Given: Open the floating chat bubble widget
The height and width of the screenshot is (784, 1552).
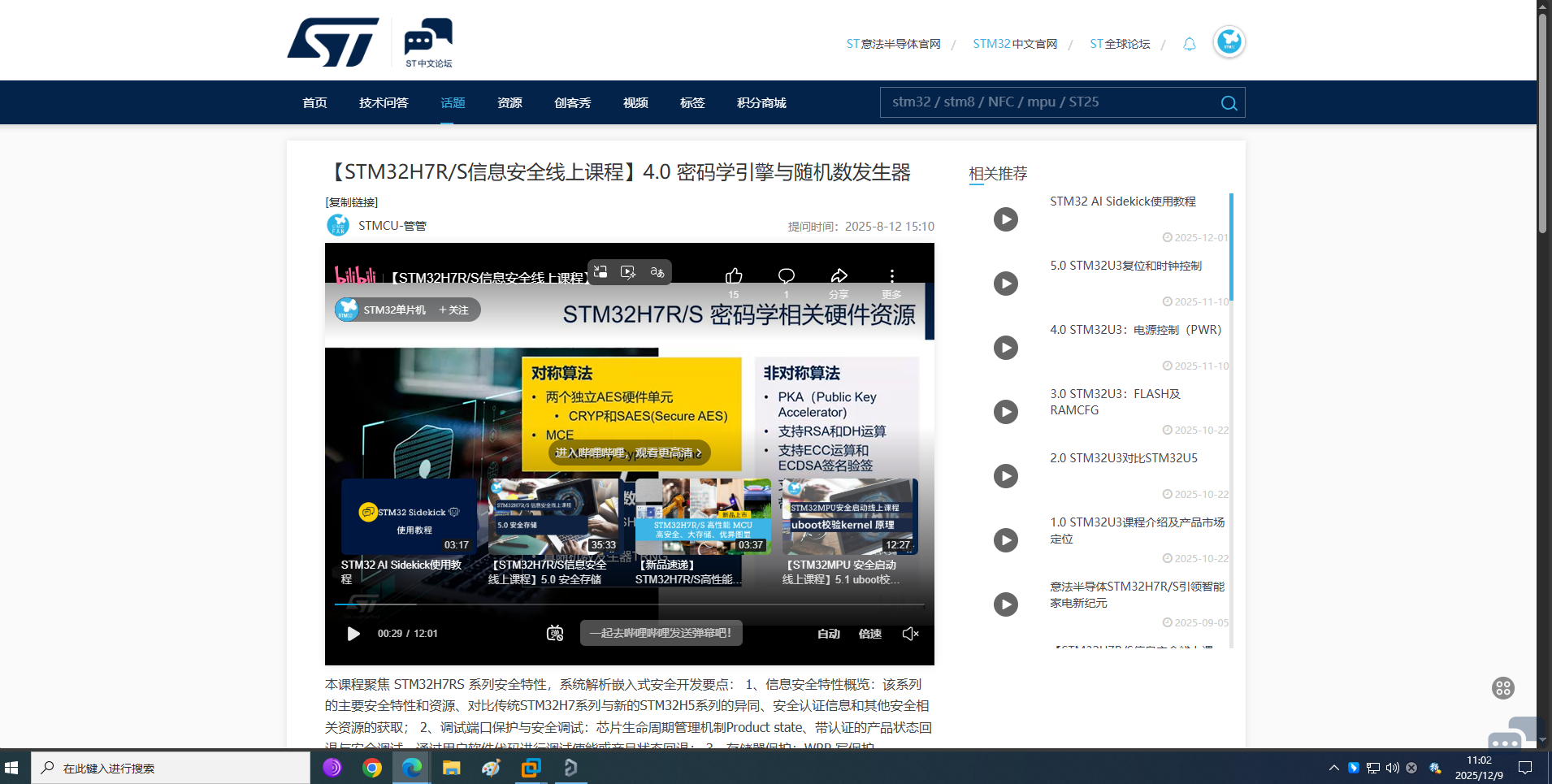Looking at the screenshot, I should pos(1515,733).
